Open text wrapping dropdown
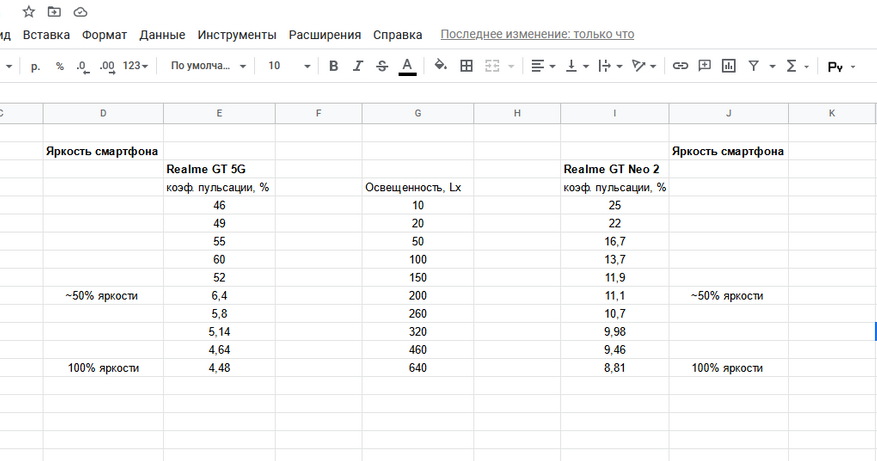Viewport: 877px width, 461px height. [610, 66]
